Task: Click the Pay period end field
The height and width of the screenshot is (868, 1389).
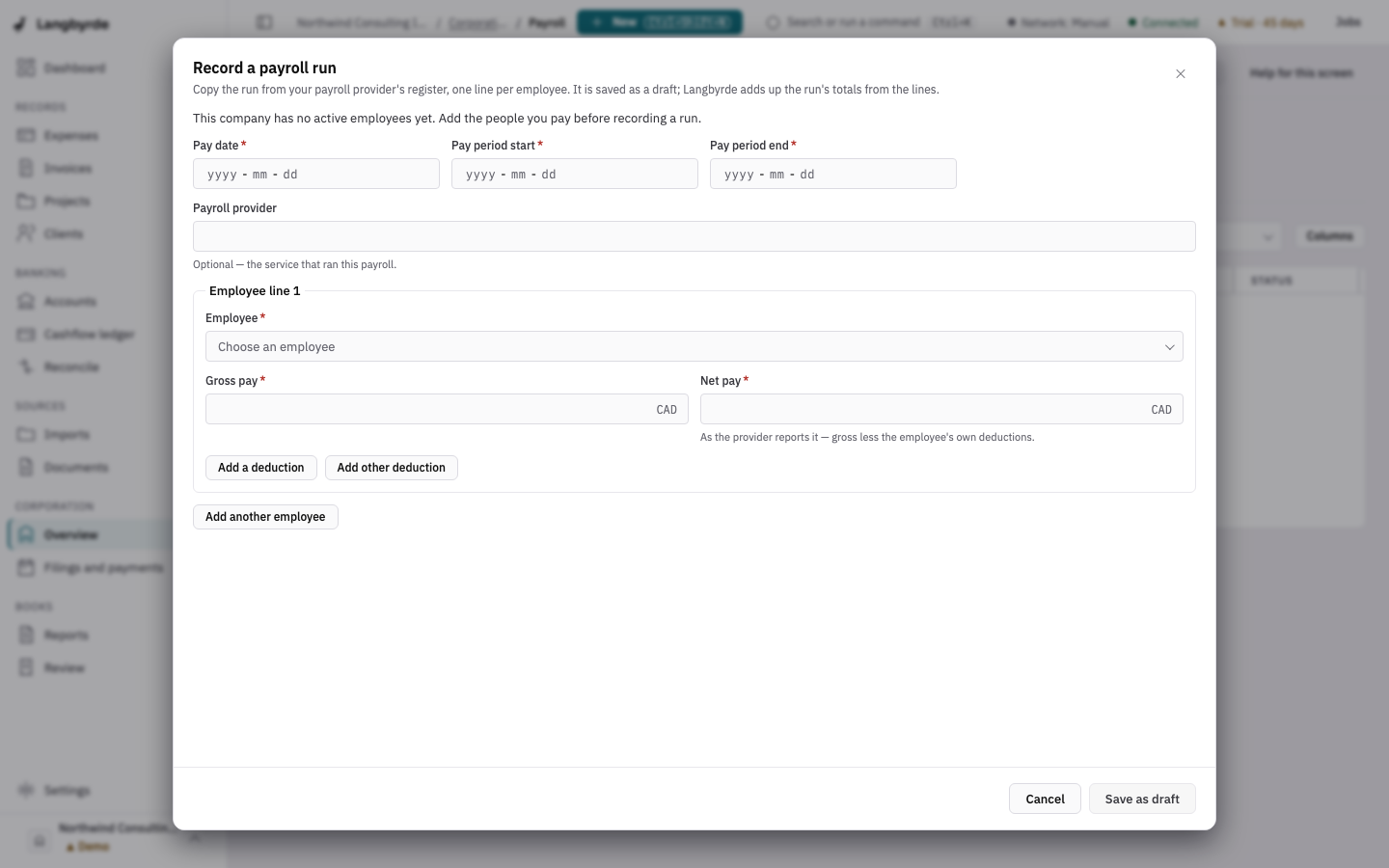Action: coord(833,174)
